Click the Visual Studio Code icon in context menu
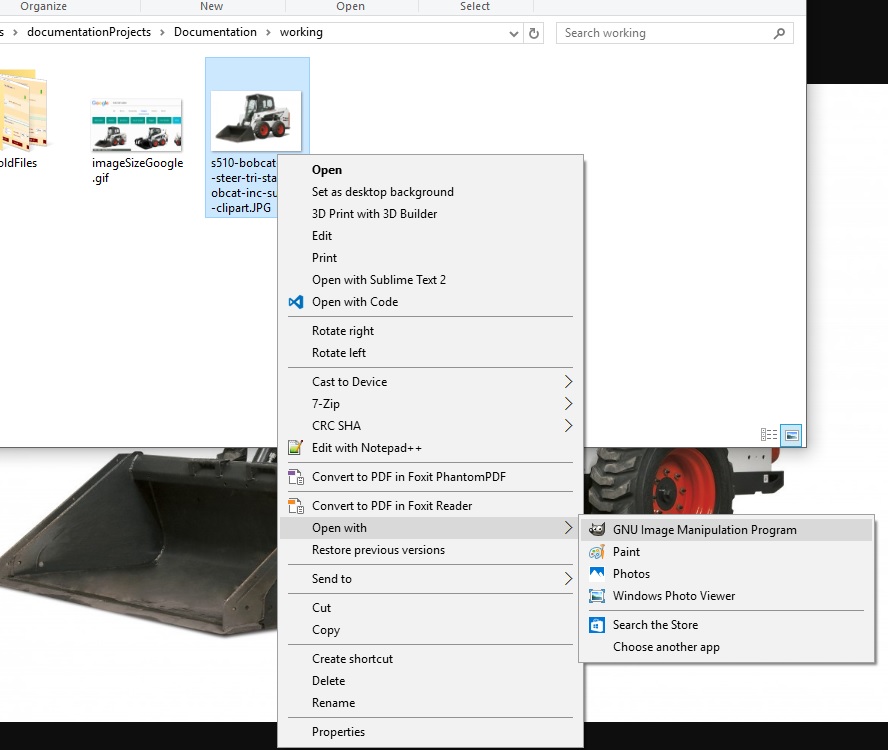 pos(296,302)
